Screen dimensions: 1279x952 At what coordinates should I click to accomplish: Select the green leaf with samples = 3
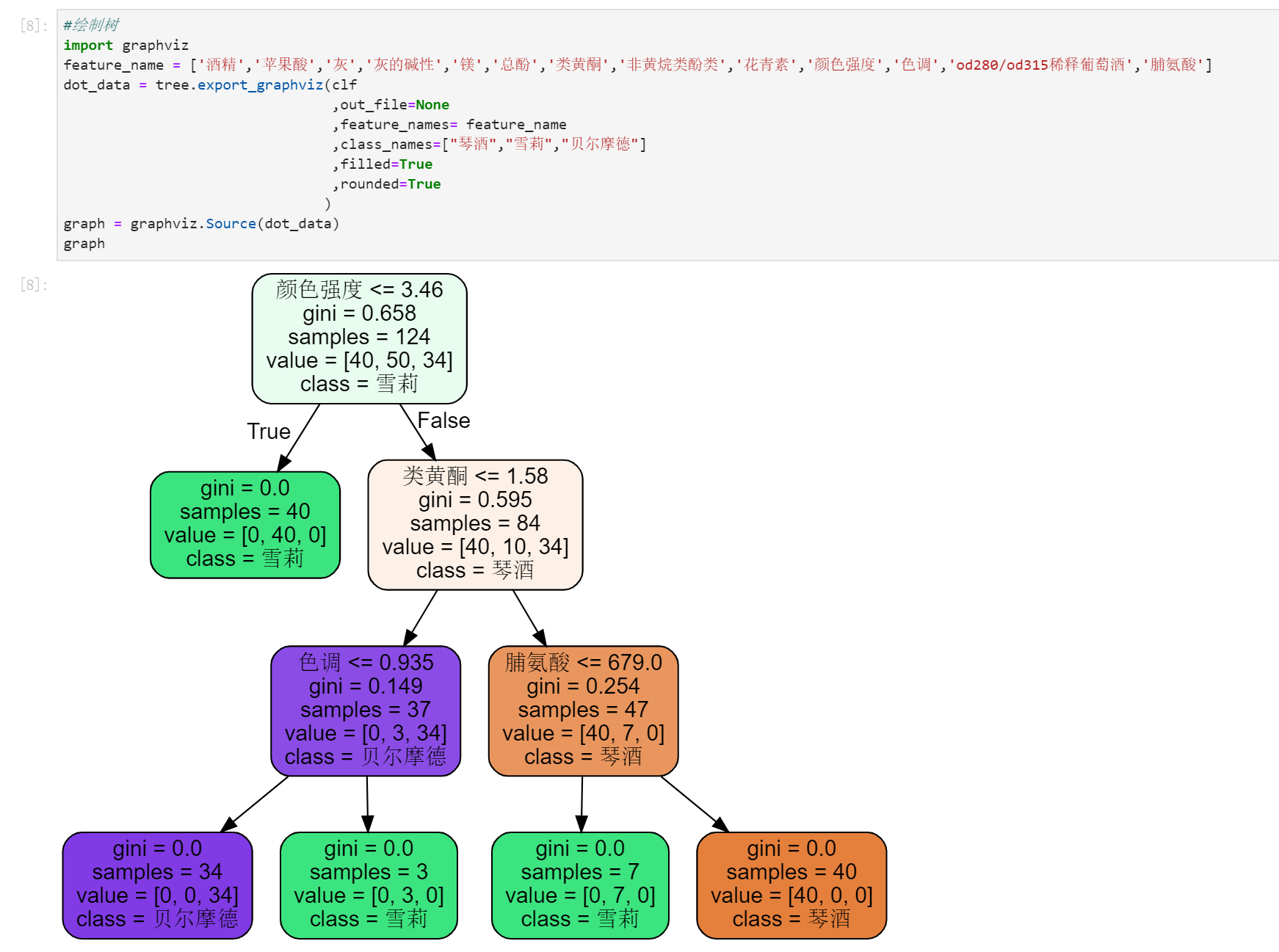coord(369,883)
